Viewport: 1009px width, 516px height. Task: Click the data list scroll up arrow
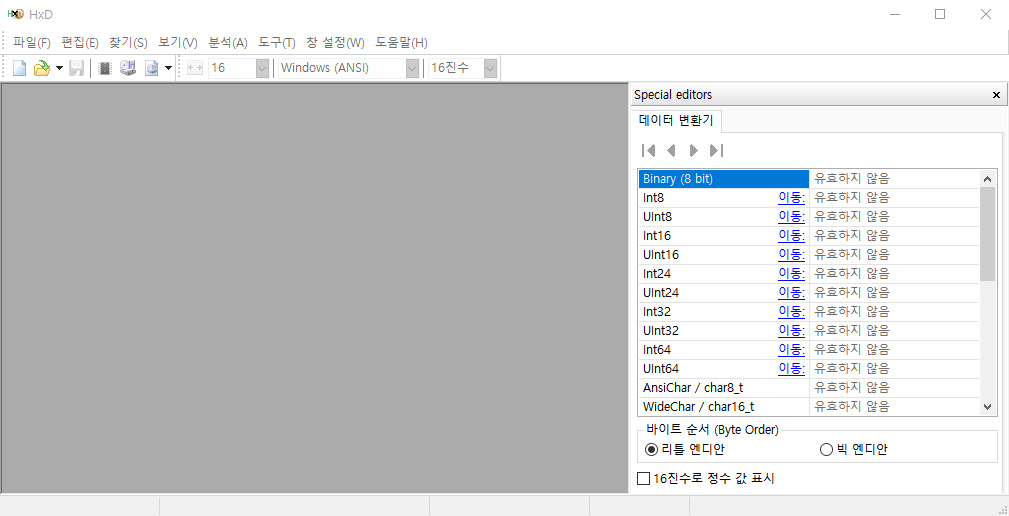click(988, 178)
